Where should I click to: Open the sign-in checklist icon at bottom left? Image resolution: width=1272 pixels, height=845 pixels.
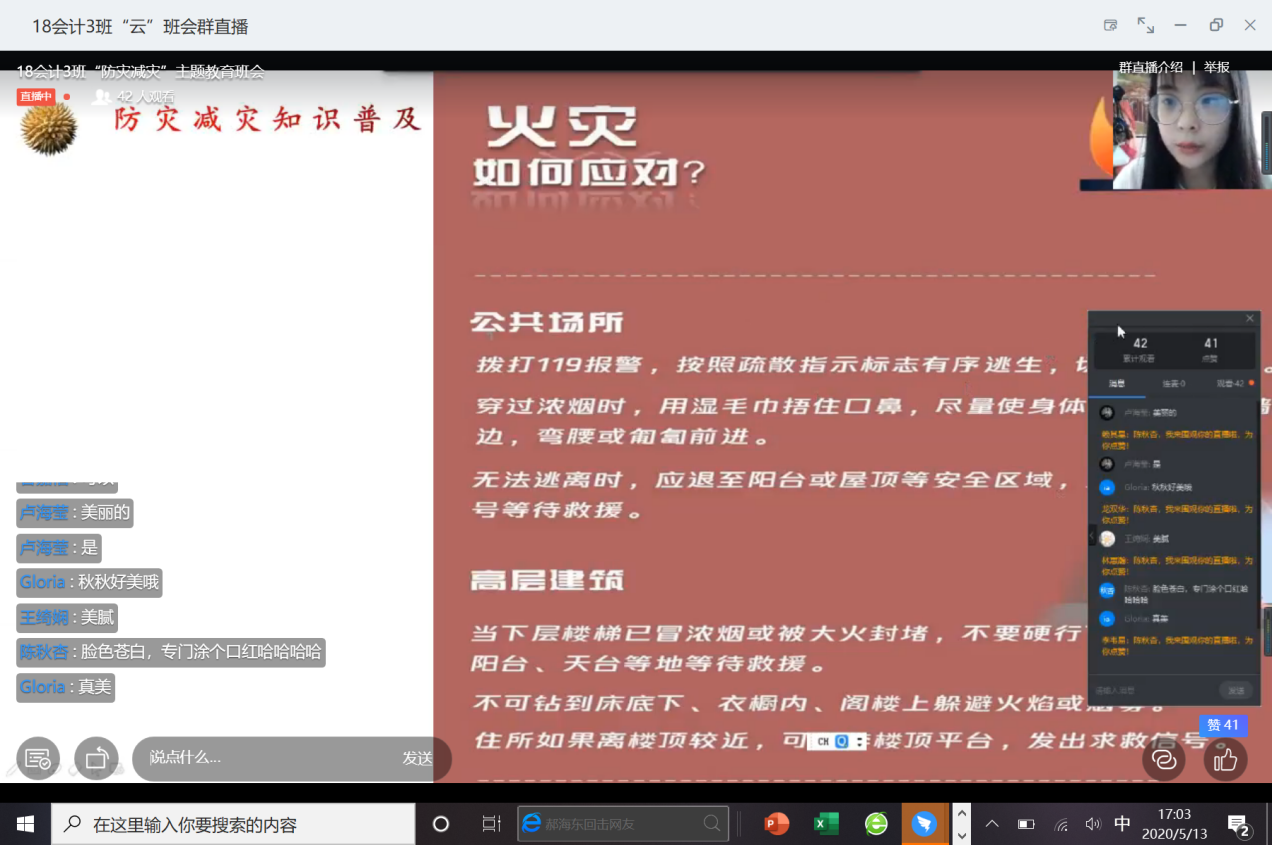[38, 759]
